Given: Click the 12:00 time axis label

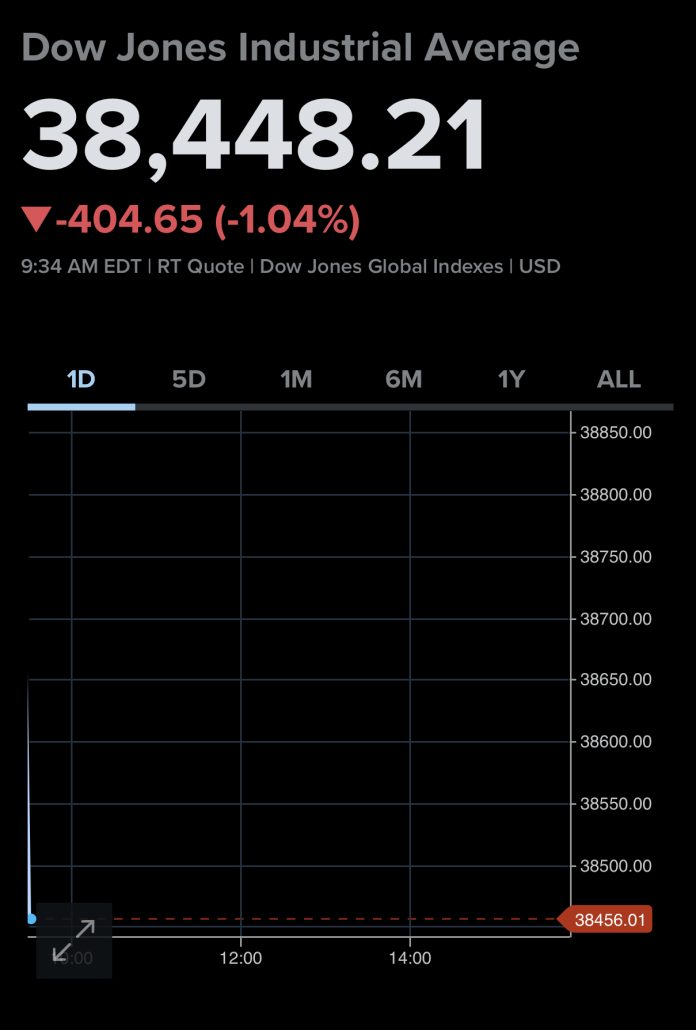Looking at the screenshot, I should (241, 957).
